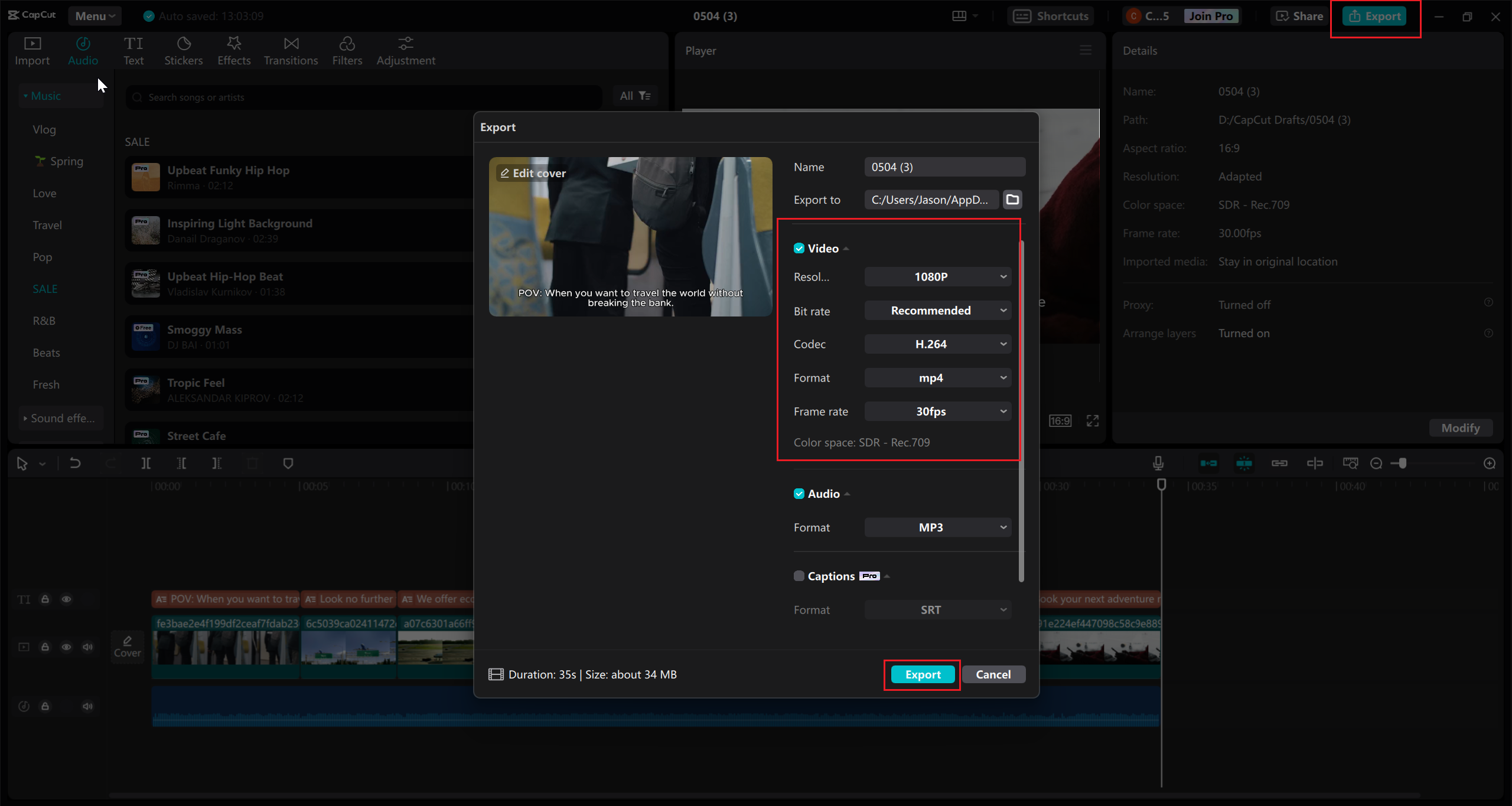The width and height of the screenshot is (1512, 806).
Task: Click the fullscreen expand icon in player
Action: point(1093,420)
